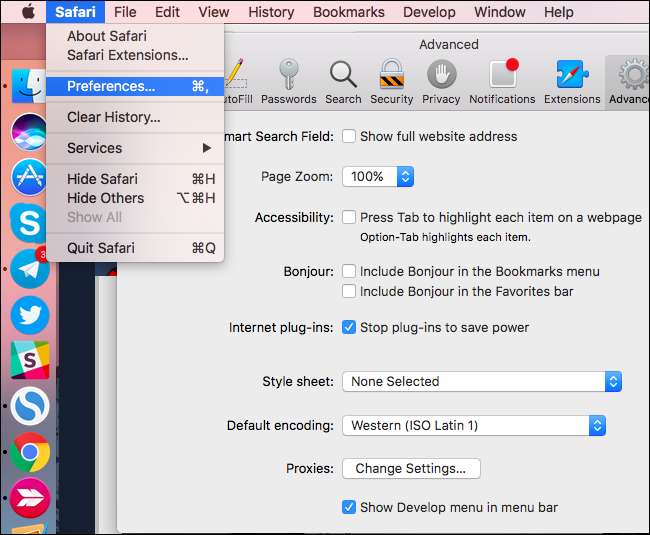Image resolution: width=650 pixels, height=535 pixels.
Task: Open Twitter from the Dock
Action: (x=29, y=315)
